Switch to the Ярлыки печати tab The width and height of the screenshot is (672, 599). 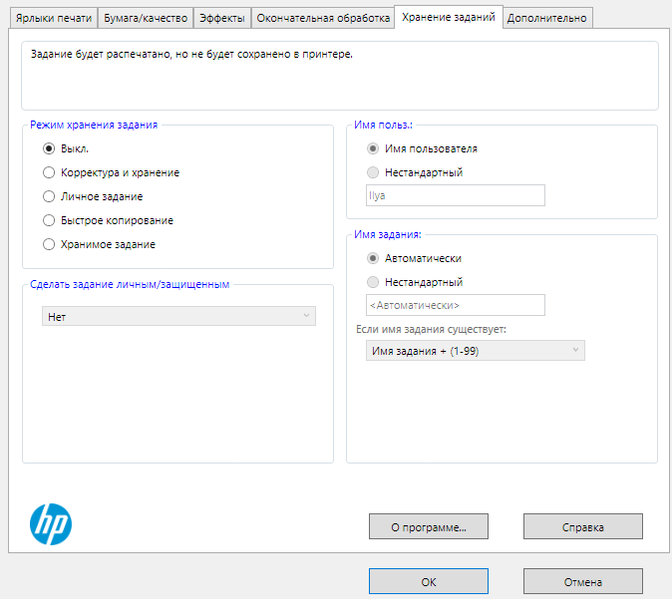(x=54, y=18)
